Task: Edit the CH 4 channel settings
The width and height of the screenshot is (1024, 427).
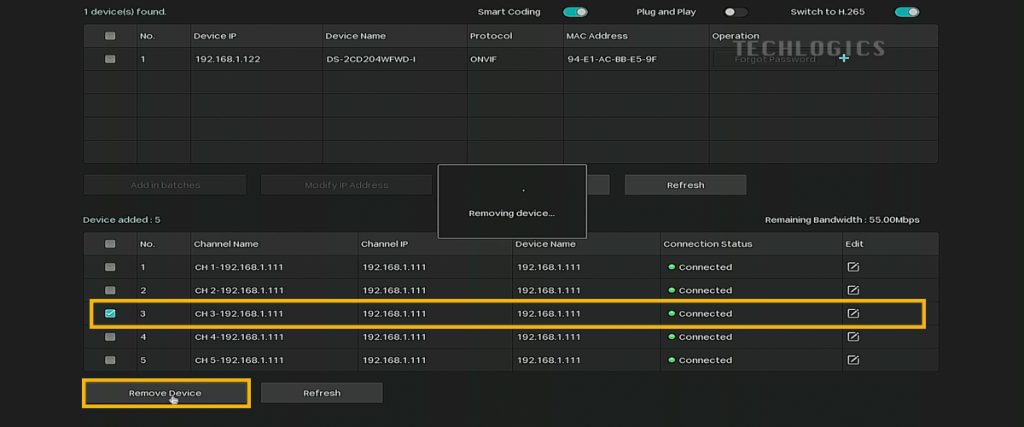Action: click(853, 337)
